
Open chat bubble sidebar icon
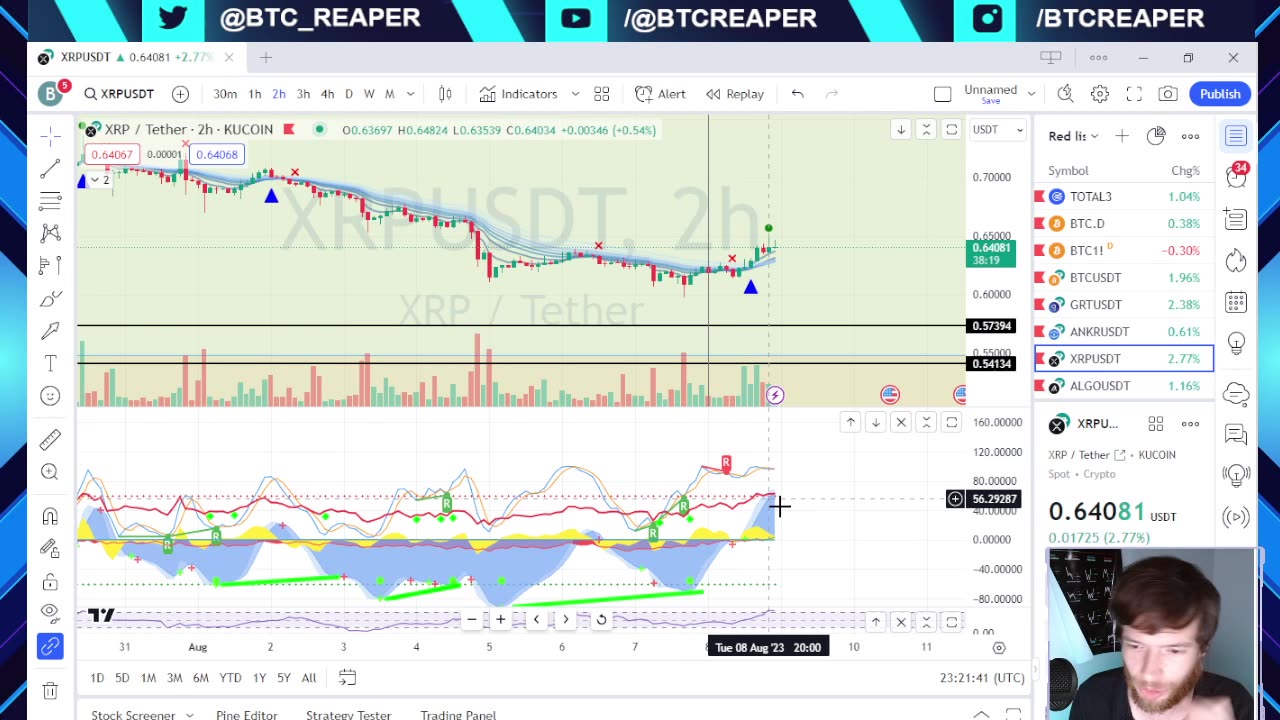pyautogui.click(x=1236, y=434)
